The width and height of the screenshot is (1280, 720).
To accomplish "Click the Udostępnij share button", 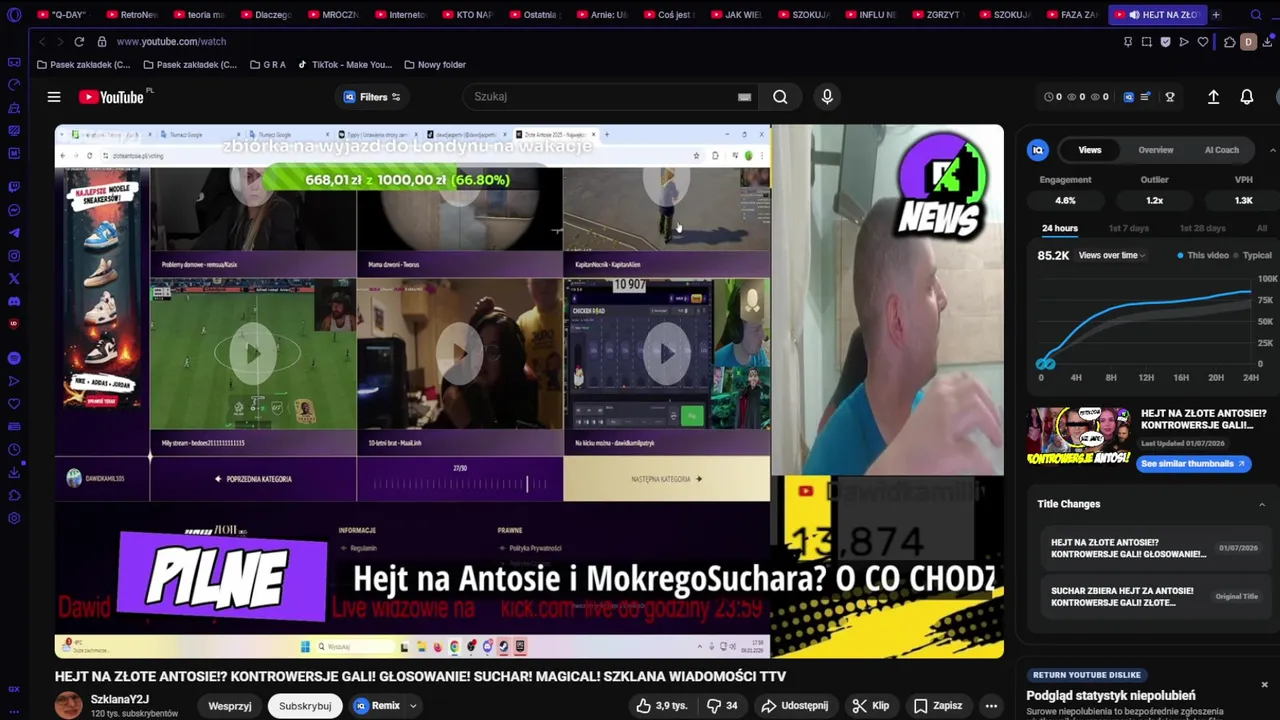I will click(794, 706).
